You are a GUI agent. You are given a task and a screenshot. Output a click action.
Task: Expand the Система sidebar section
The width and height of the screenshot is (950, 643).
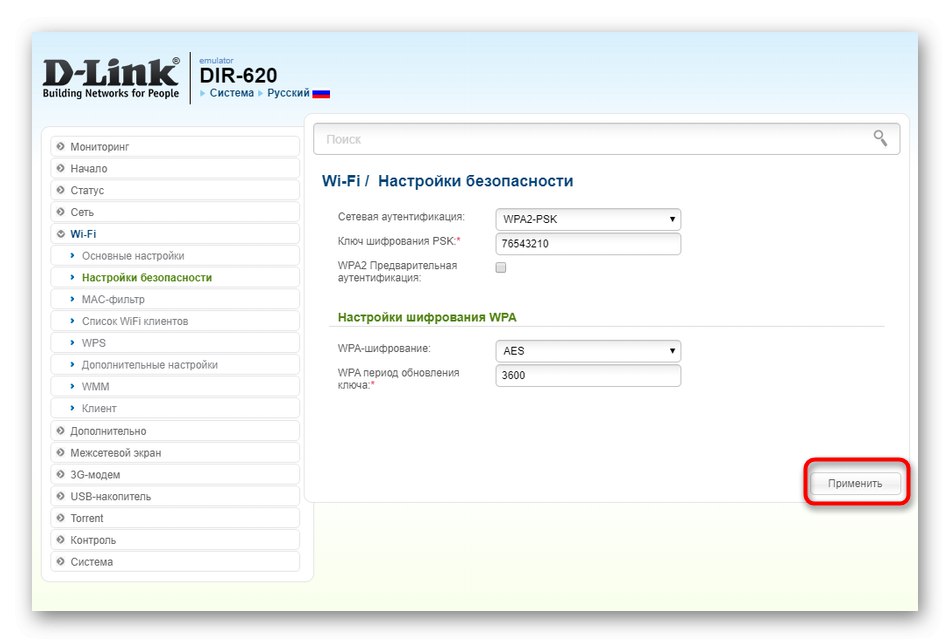pos(175,562)
